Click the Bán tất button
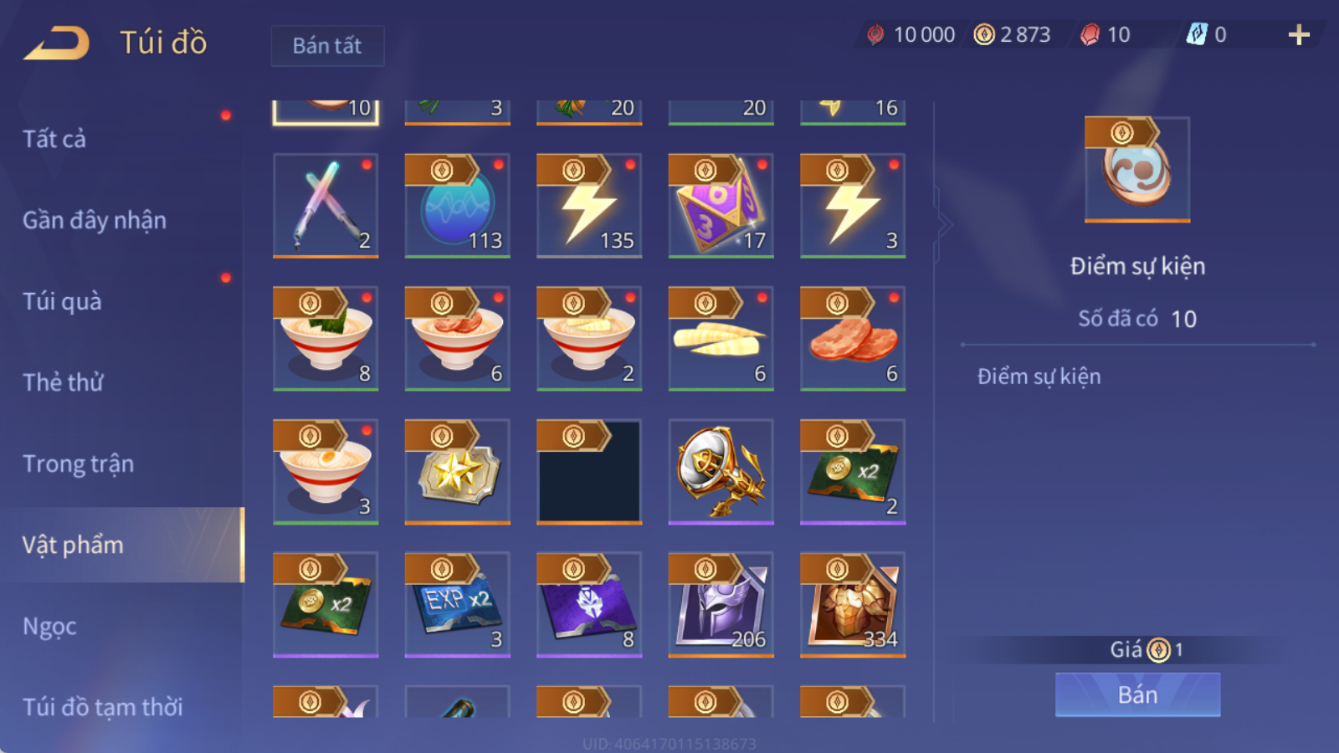 (327, 46)
